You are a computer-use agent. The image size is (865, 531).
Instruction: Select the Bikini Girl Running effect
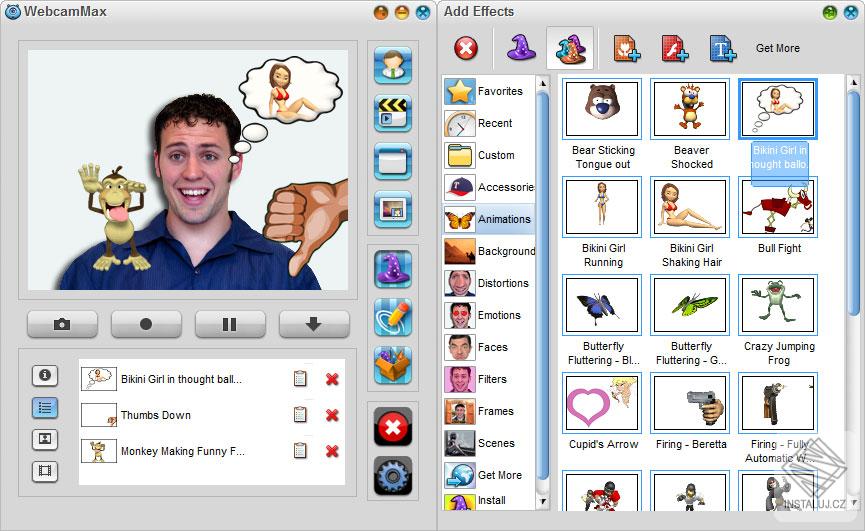point(602,207)
